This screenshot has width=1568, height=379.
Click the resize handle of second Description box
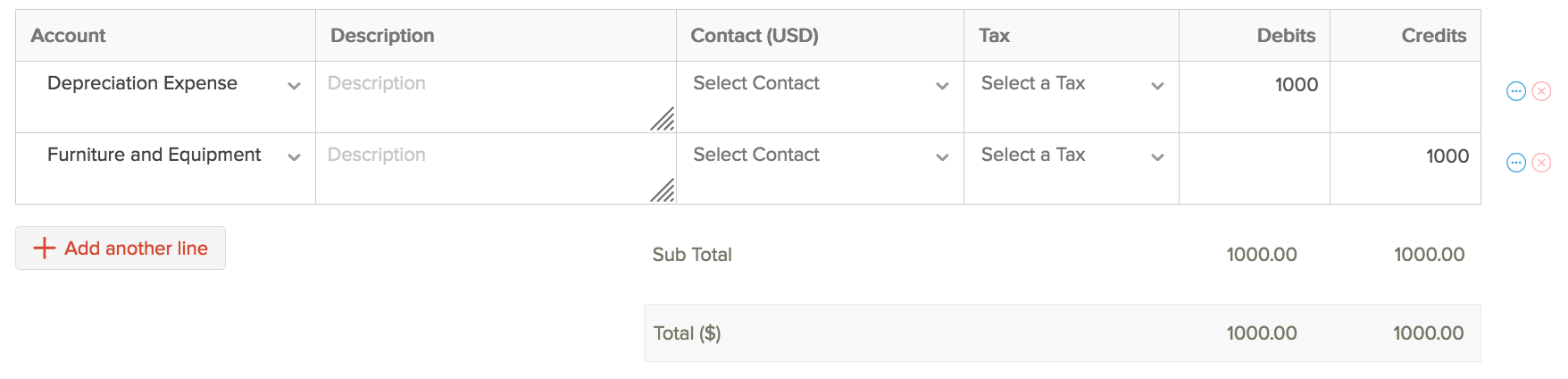(663, 190)
